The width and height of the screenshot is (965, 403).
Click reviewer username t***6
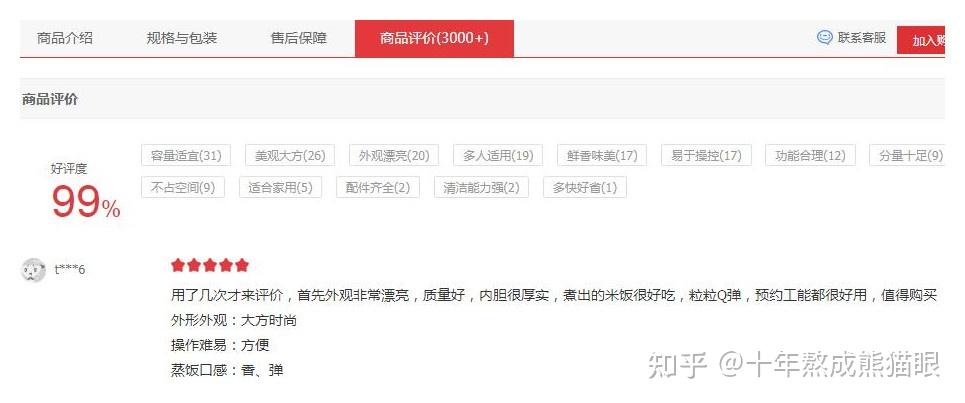tap(70, 269)
